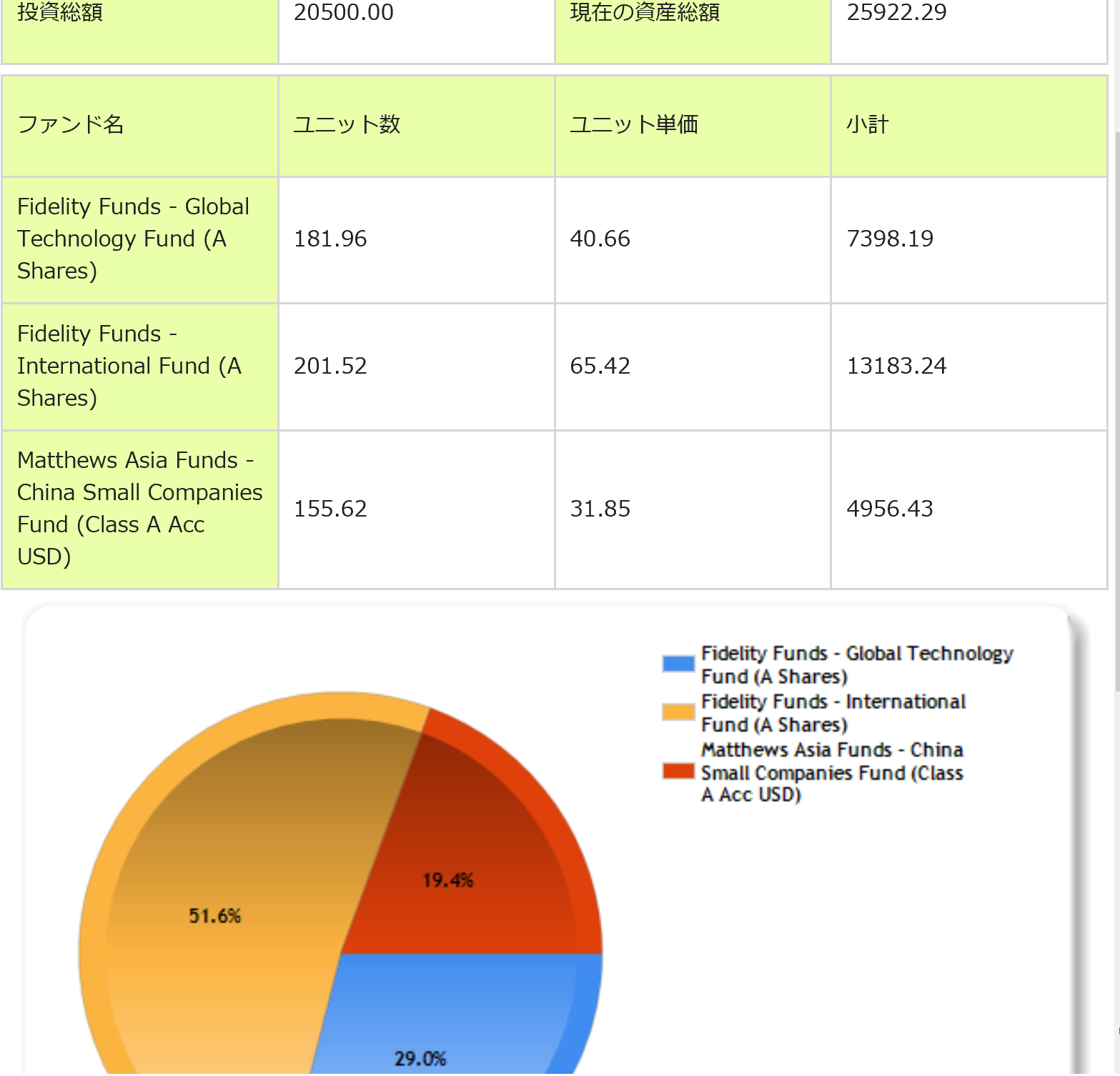Click the Fidelity International Fund legend label
This screenshot has height=1076, width=1120.
pos(833,712)
